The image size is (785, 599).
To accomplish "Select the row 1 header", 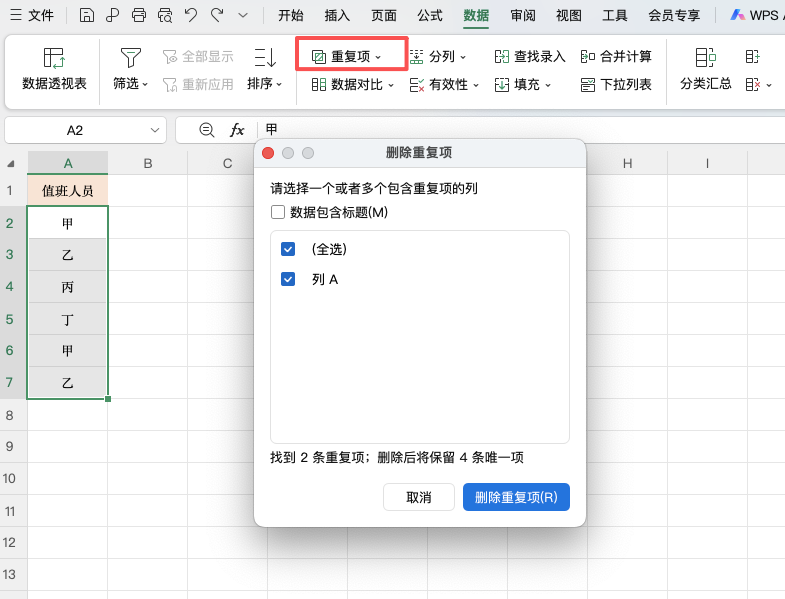I will tap(10, 190).
